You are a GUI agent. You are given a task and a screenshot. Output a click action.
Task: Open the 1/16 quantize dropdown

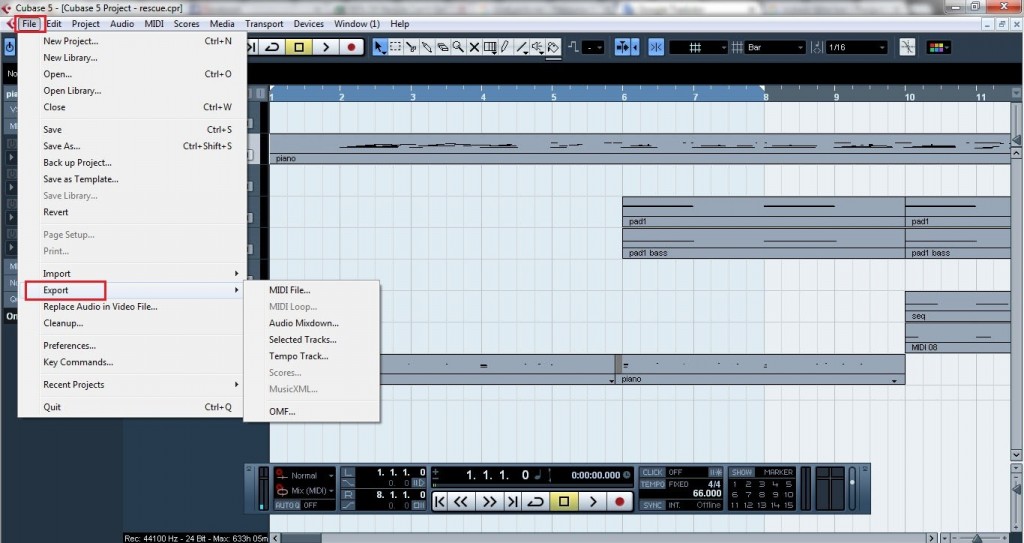[x=857, y=47]
